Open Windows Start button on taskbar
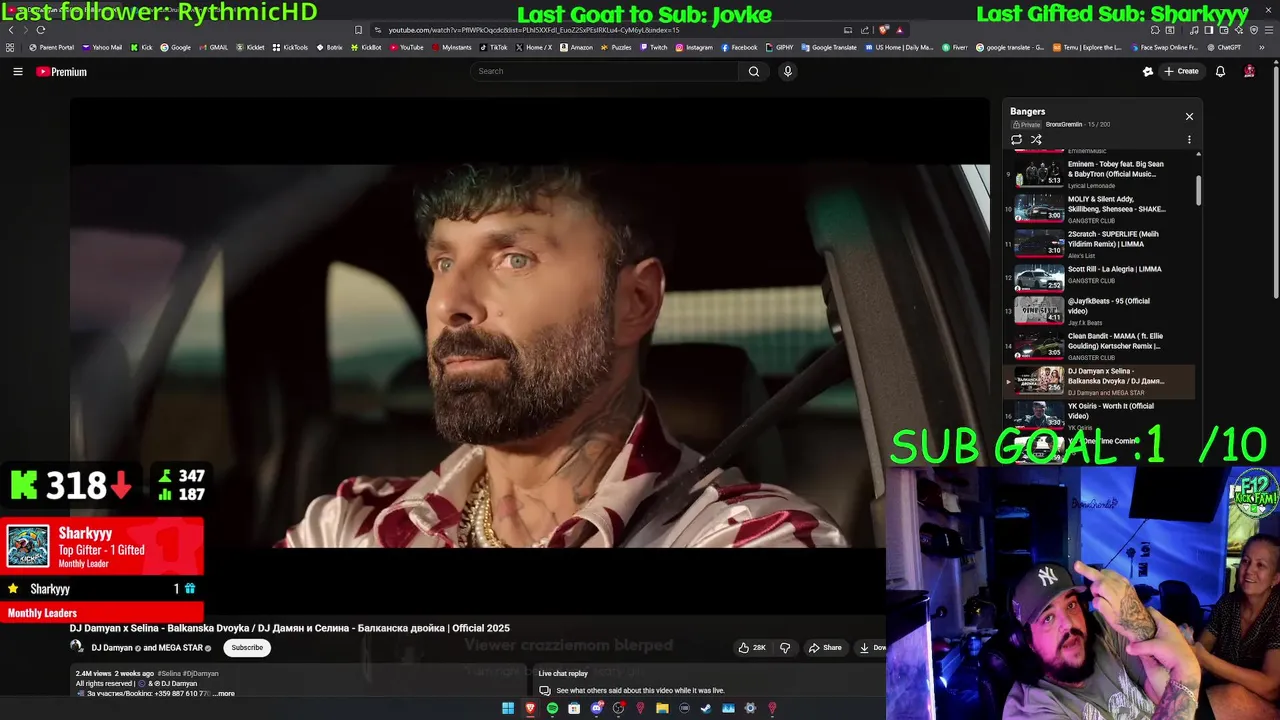Image resolution: width=1280 pixels, height=720 pixels. click(508, 709)
